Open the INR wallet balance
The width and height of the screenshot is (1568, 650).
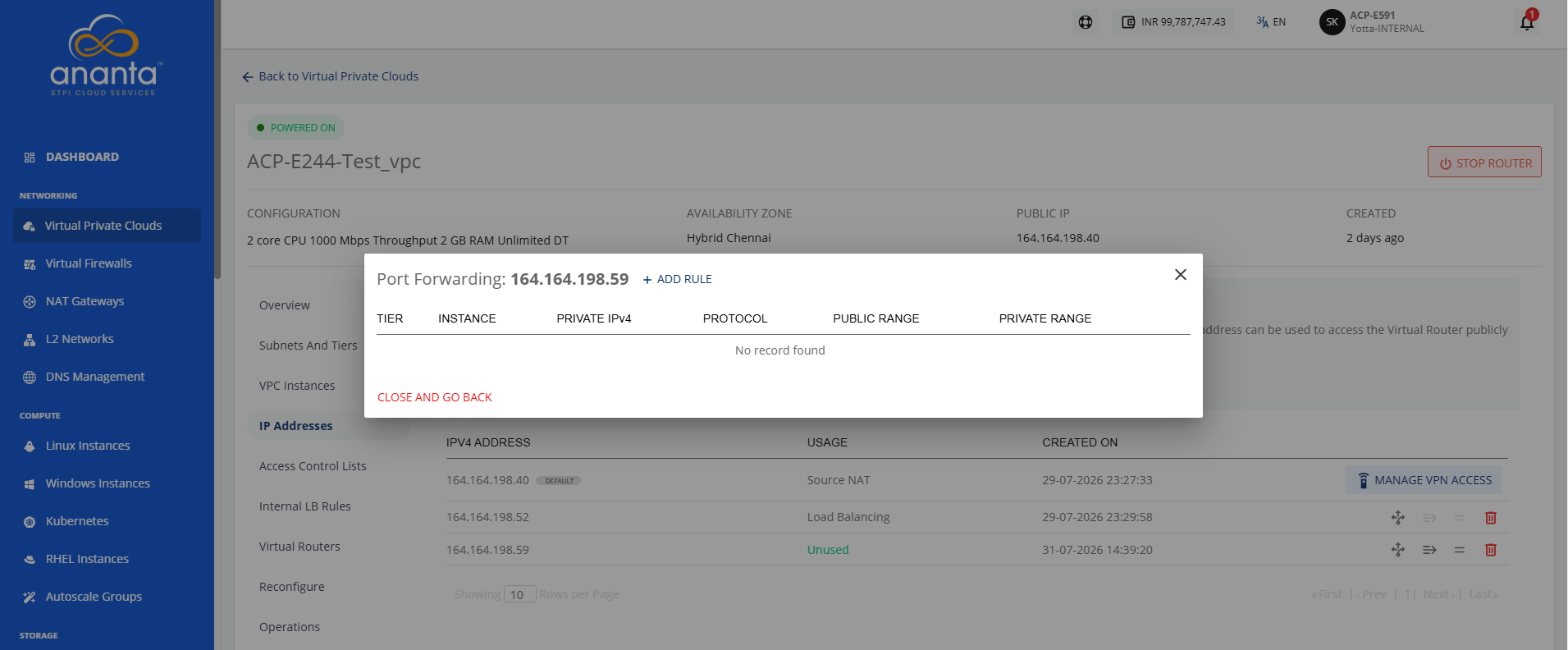coord(1173,22)
